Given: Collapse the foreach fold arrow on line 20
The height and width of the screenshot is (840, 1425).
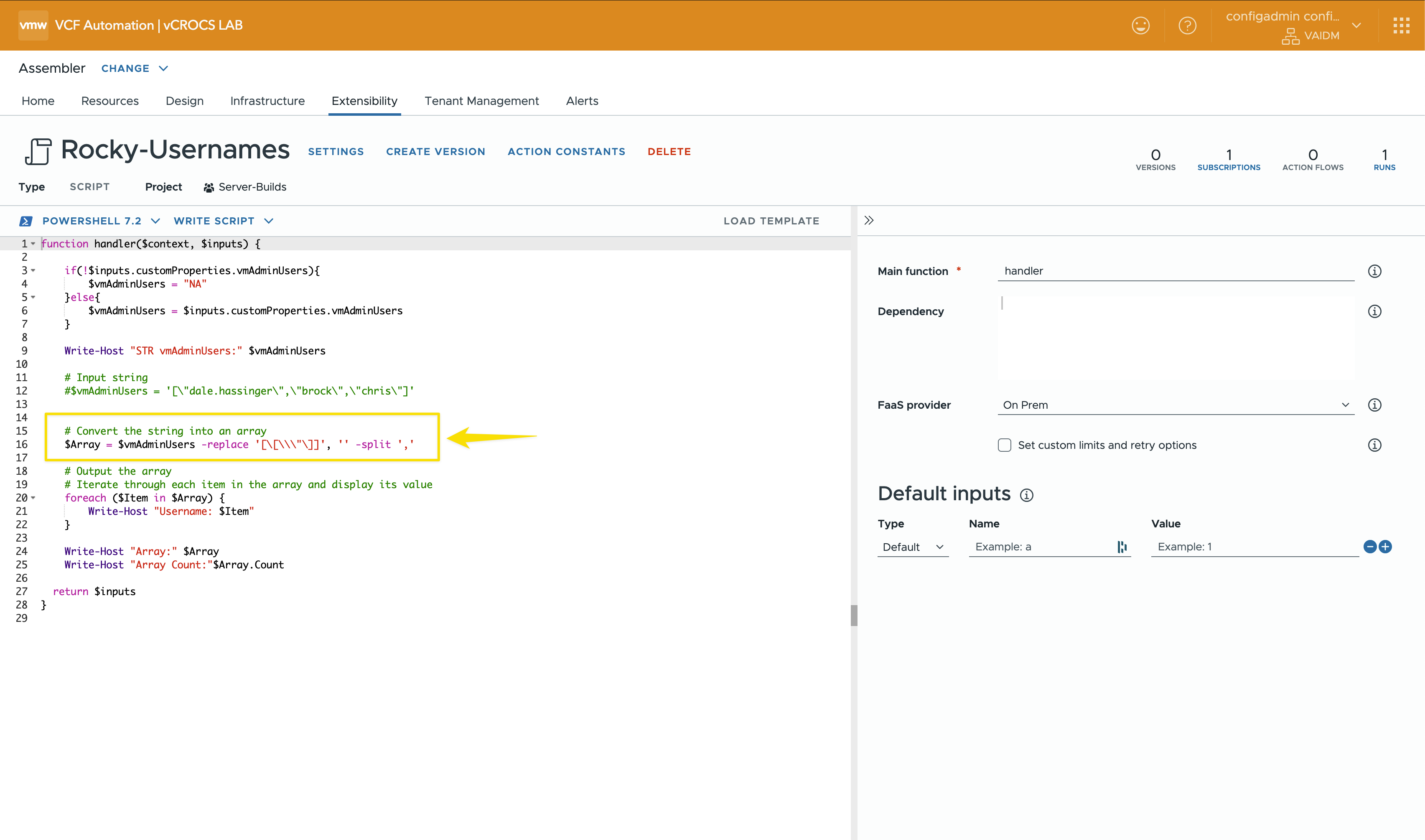Looking at the screenshot, I should (33, 498).
